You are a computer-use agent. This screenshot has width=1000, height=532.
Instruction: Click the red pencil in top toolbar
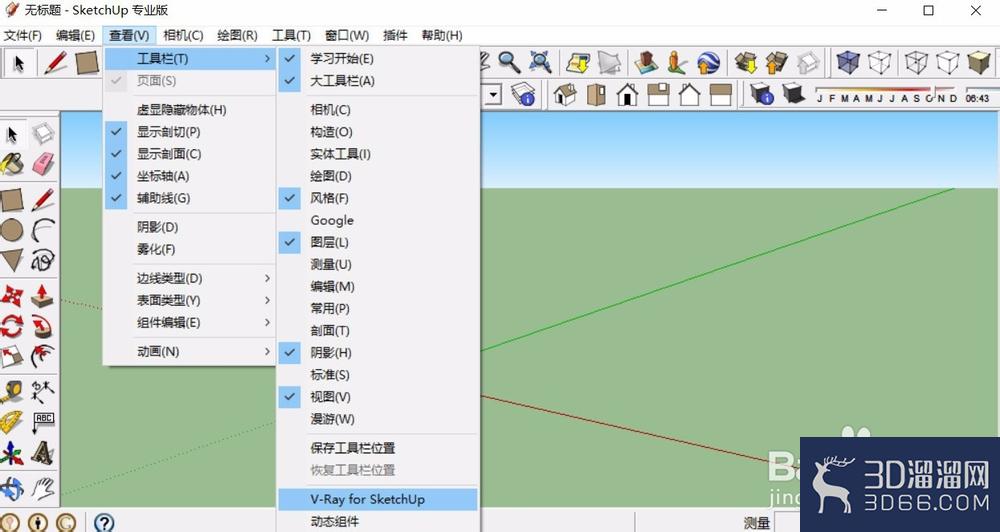(55, 63)
